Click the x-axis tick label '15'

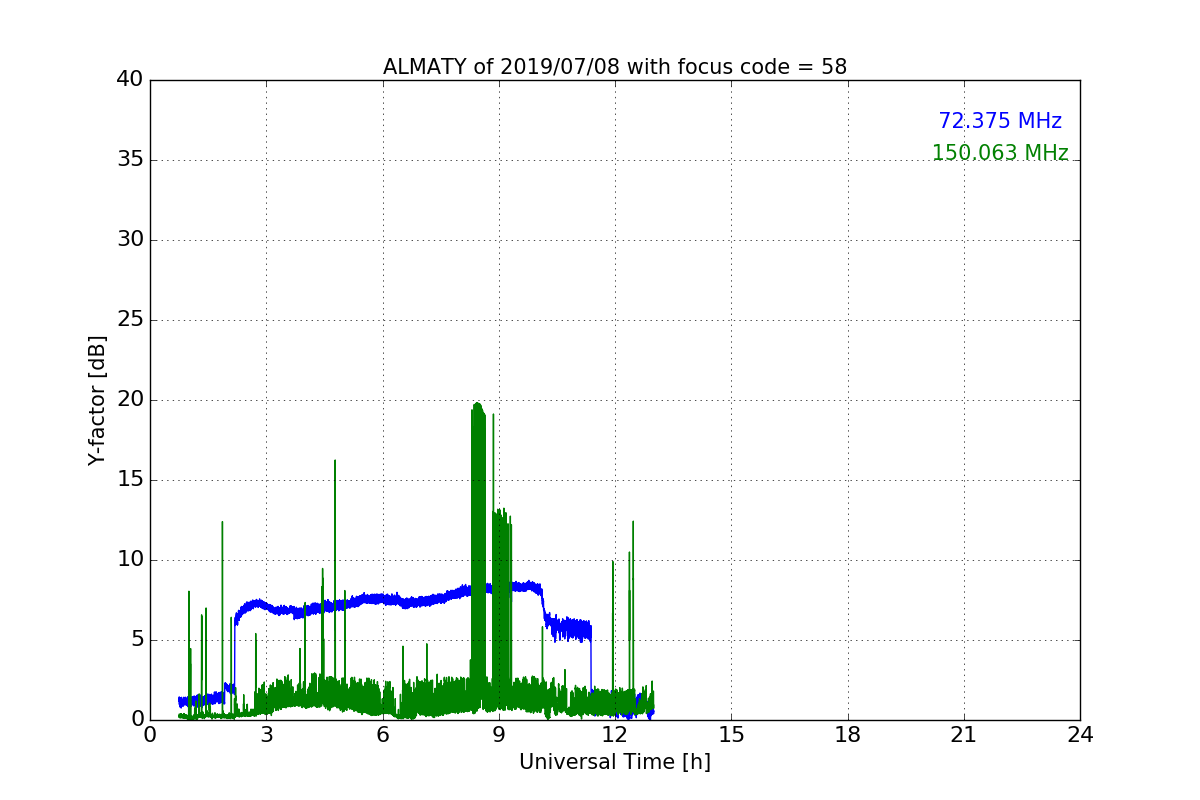click(731, 735)
